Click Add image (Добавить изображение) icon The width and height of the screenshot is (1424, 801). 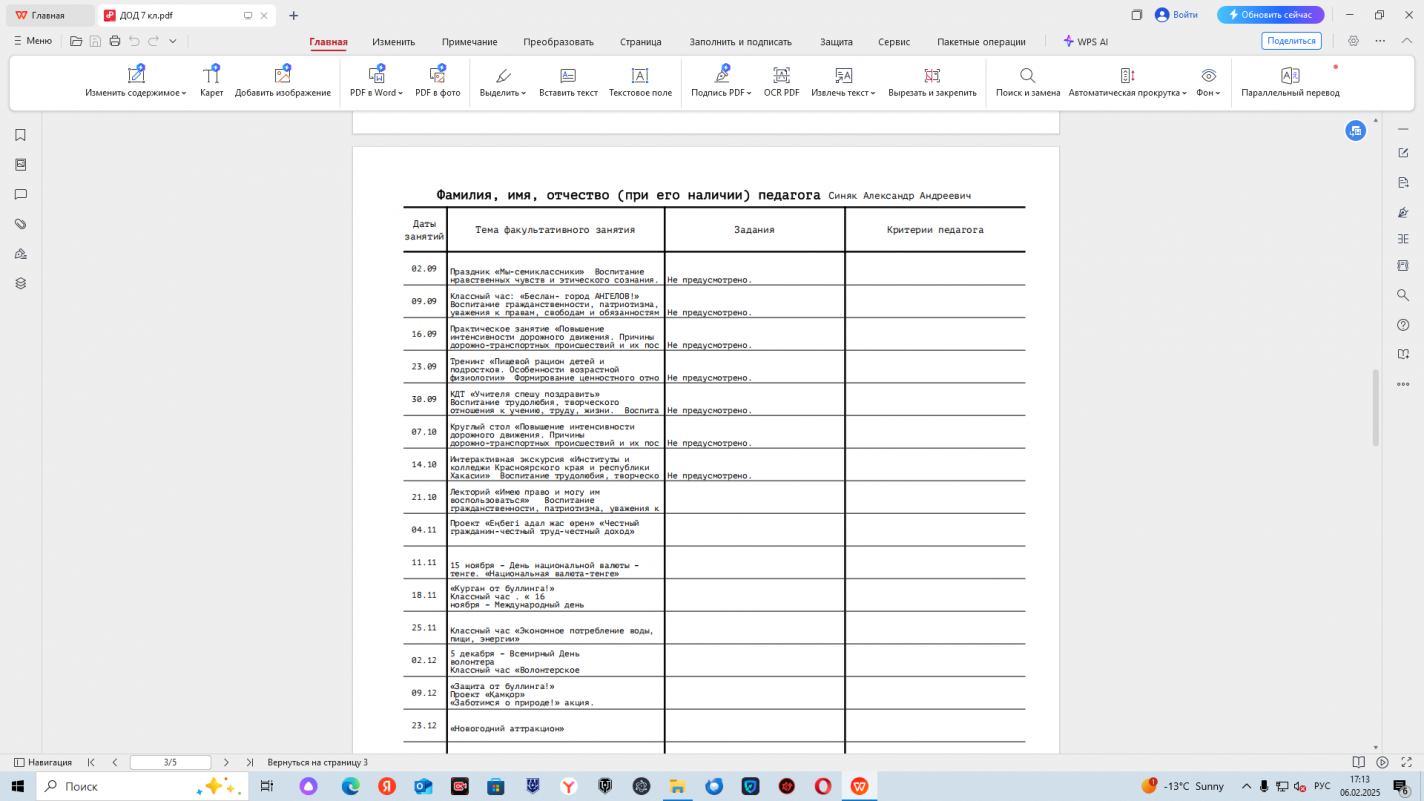(282, 76)
